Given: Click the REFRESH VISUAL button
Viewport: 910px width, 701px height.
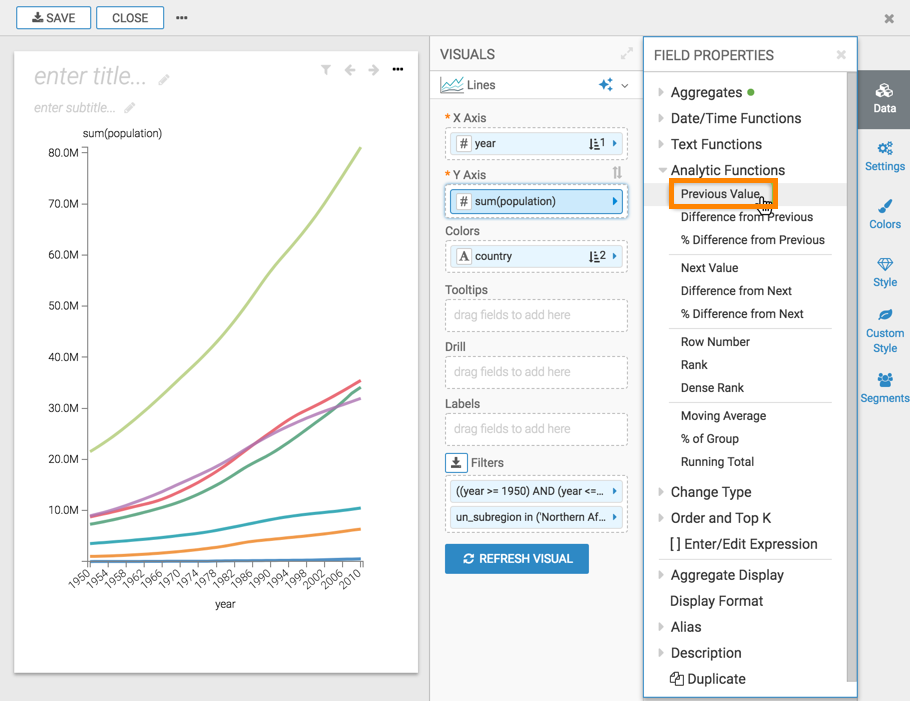Looking at the screenshot, I should (x=516, y=559).
